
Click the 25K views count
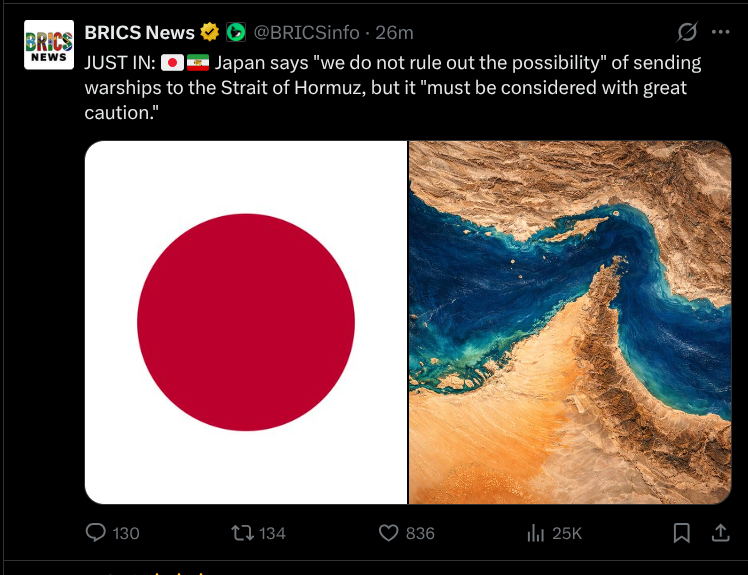tap(567, 533)
